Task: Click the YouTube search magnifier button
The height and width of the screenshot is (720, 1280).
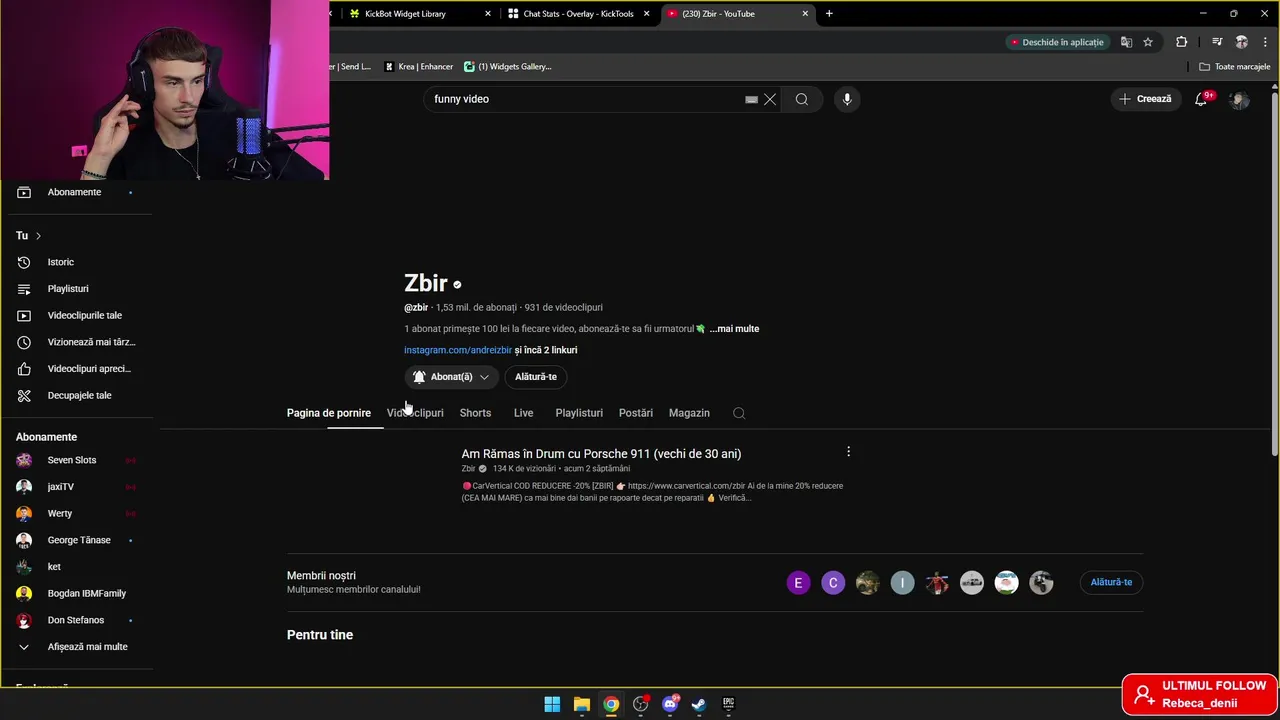Action: coord(801,99)
